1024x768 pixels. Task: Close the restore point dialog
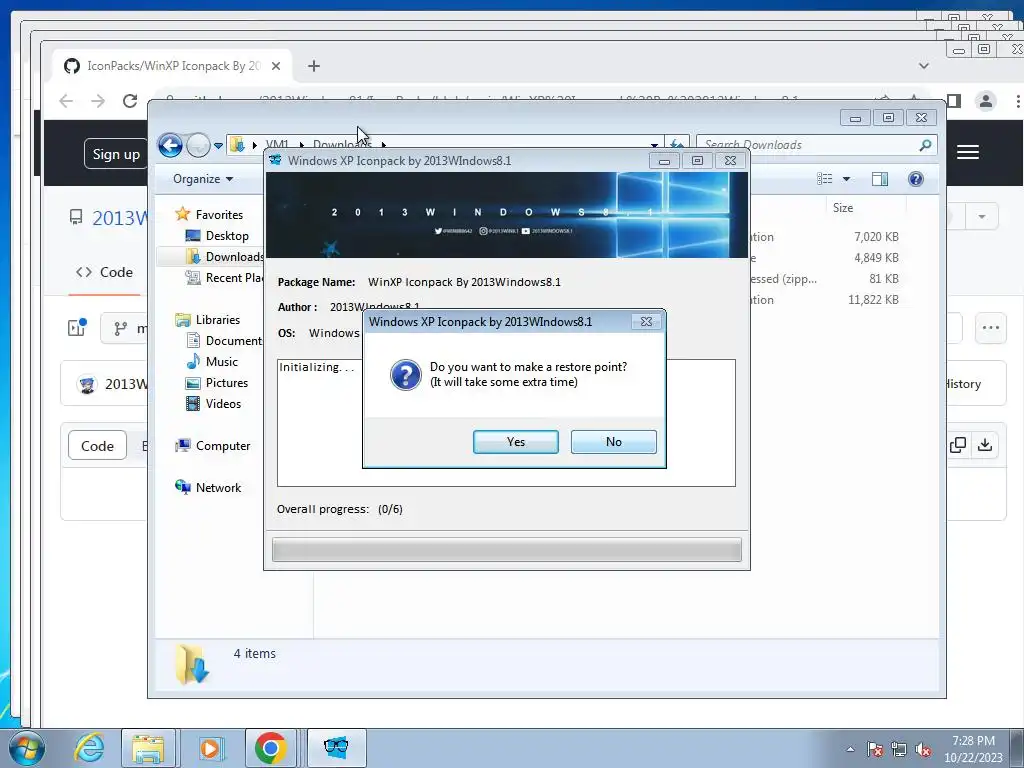646,321
